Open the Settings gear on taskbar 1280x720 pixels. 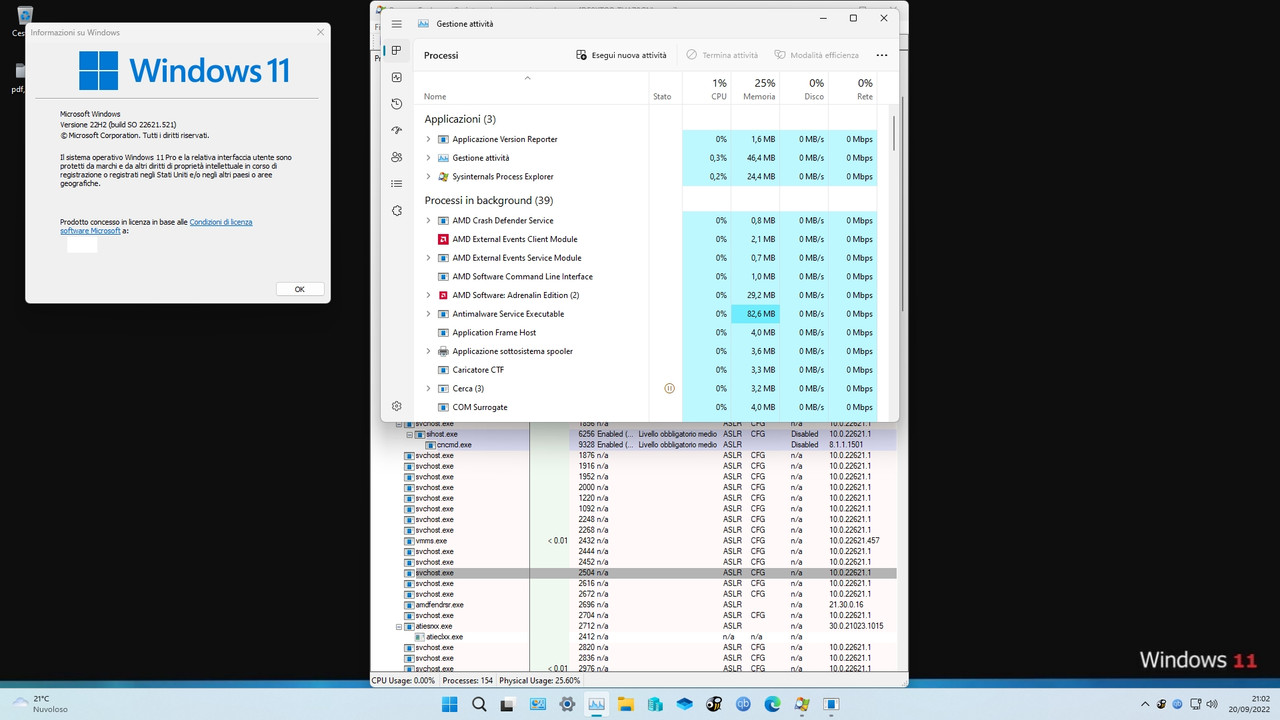tap(567, 704)
